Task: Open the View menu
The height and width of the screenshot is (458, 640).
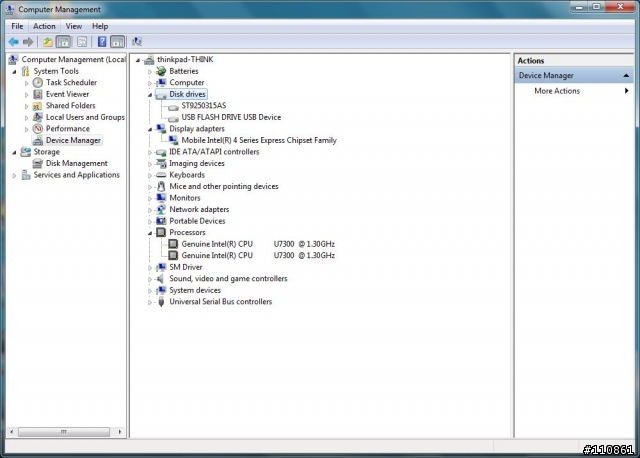Action: 74,26
